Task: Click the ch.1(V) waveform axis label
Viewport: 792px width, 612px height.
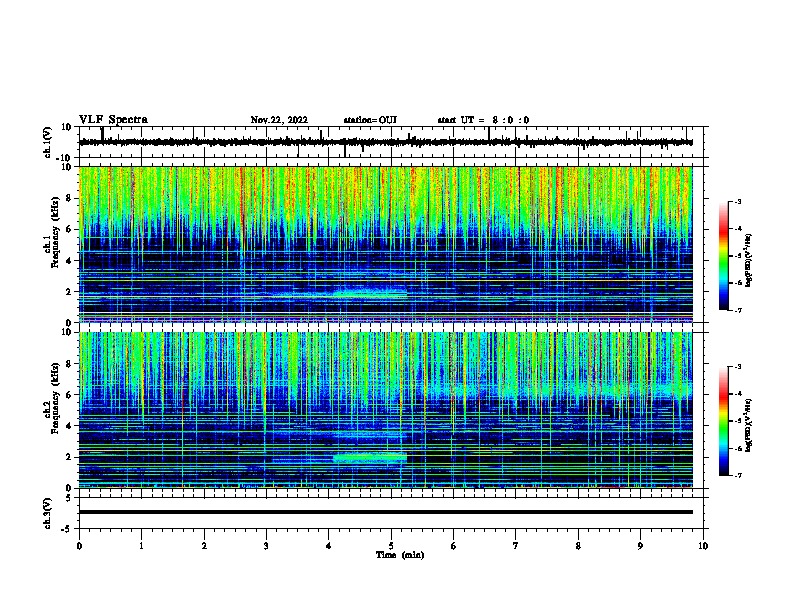Action: [x=48, y=142]
